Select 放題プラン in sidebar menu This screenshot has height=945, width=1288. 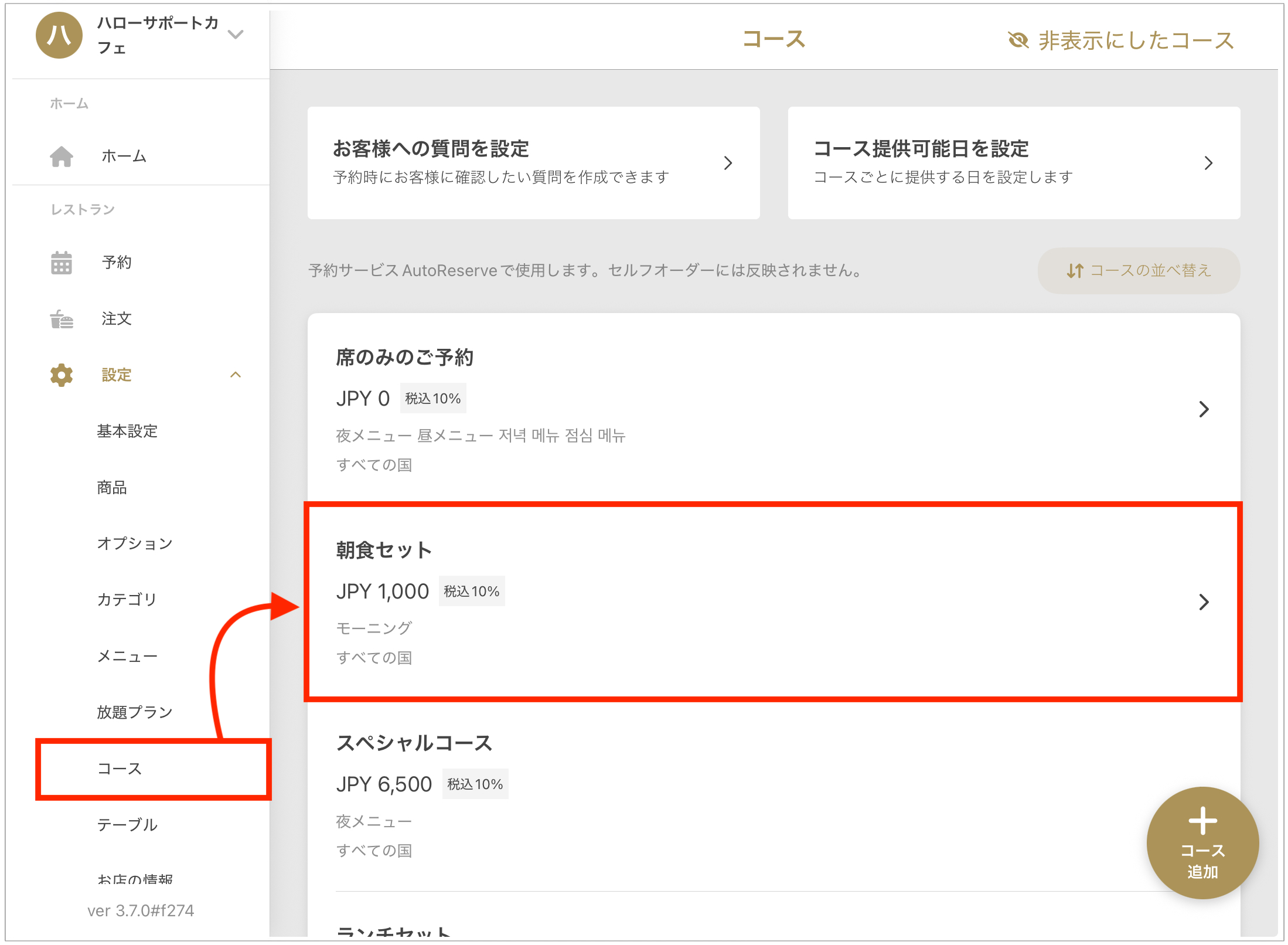[135, 712]
